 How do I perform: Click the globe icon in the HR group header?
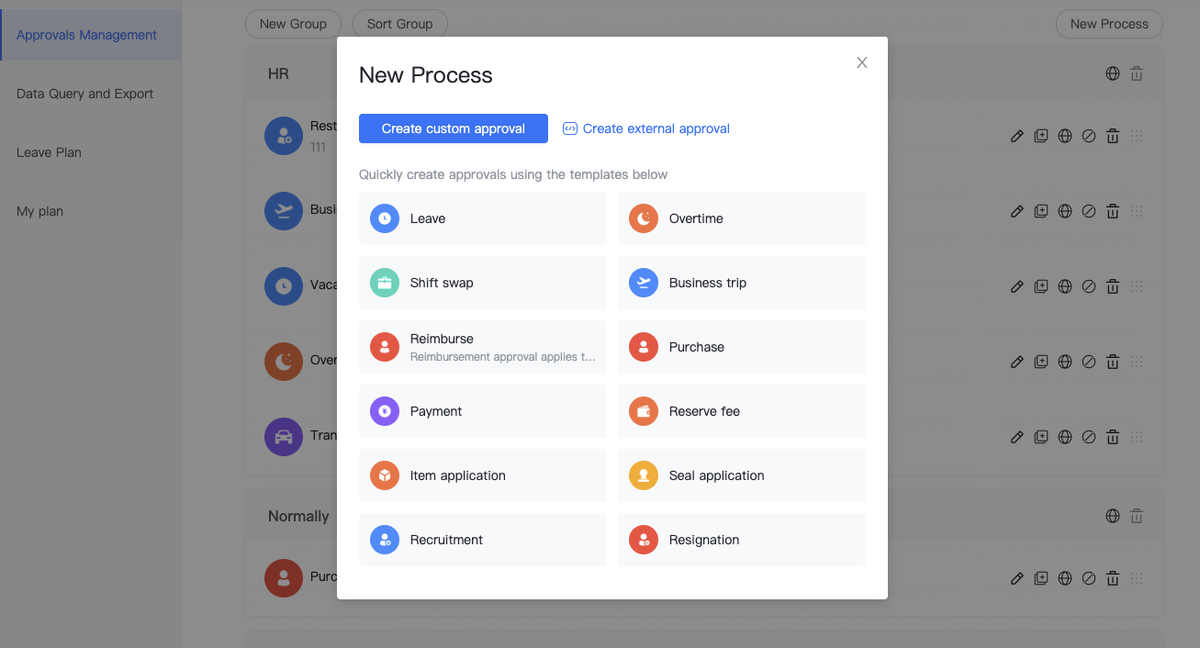tap(1112, 73)
